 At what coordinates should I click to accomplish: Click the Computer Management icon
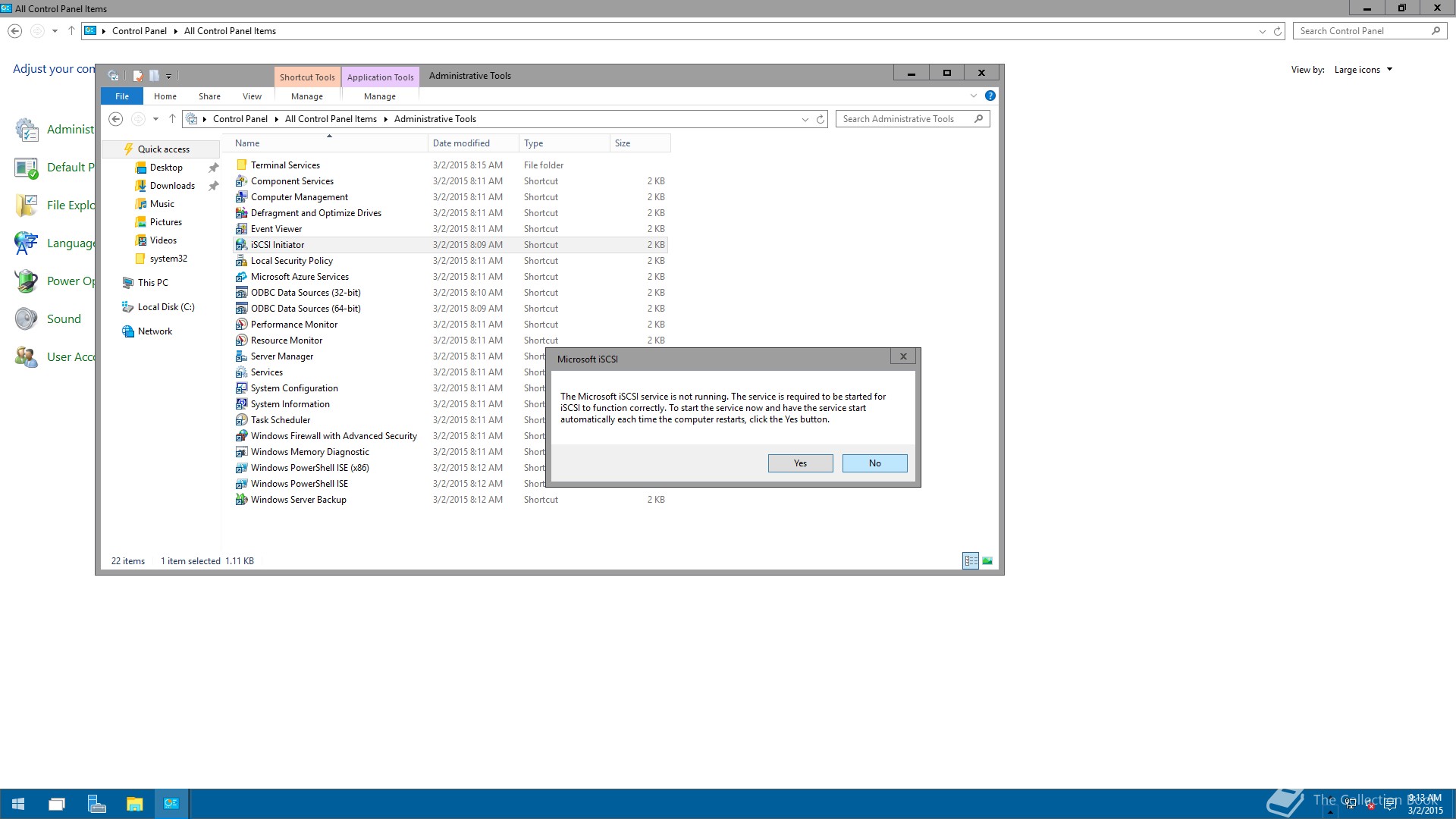pos(241,197)
